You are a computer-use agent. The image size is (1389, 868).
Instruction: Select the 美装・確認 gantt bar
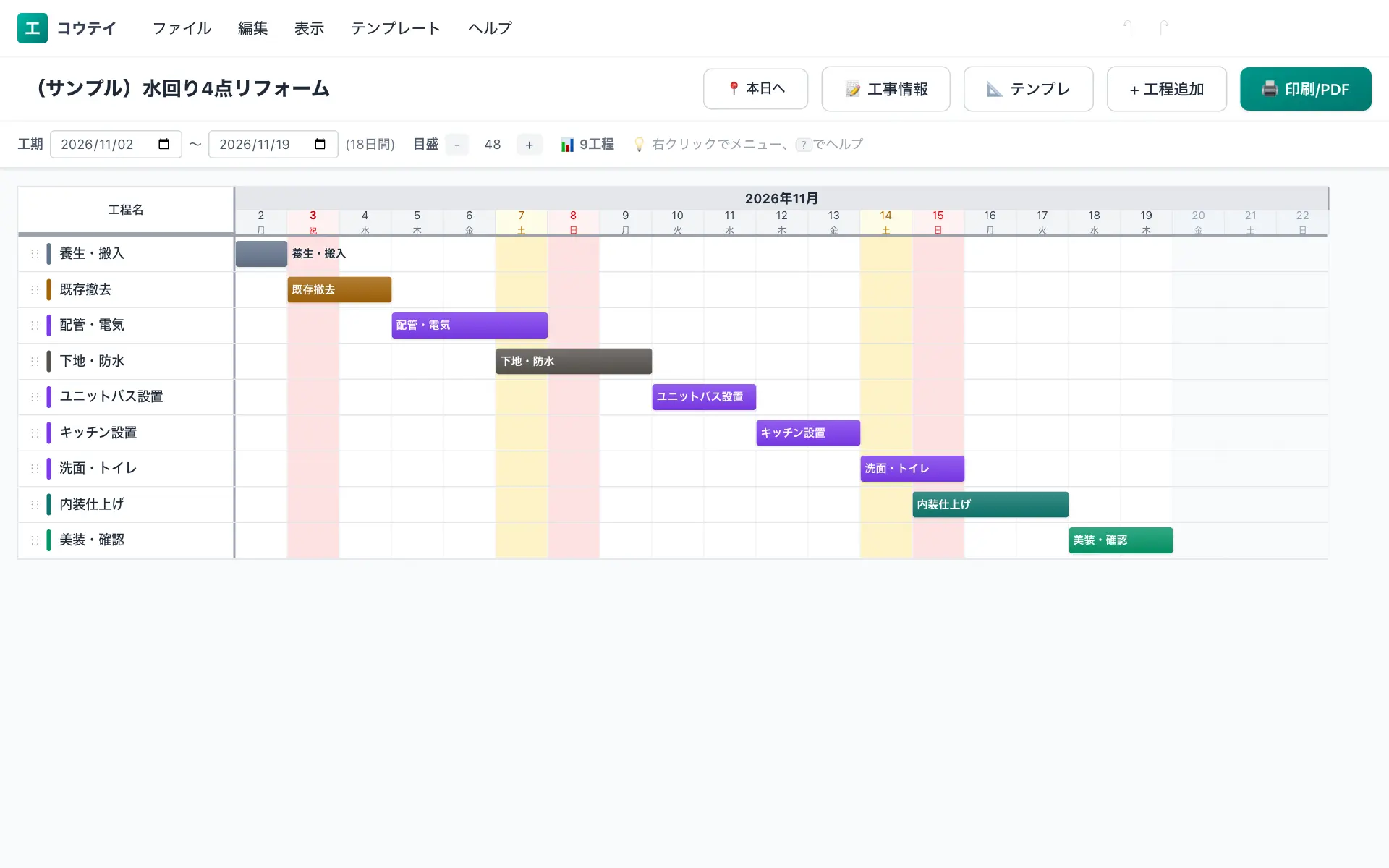point(1121,540)
